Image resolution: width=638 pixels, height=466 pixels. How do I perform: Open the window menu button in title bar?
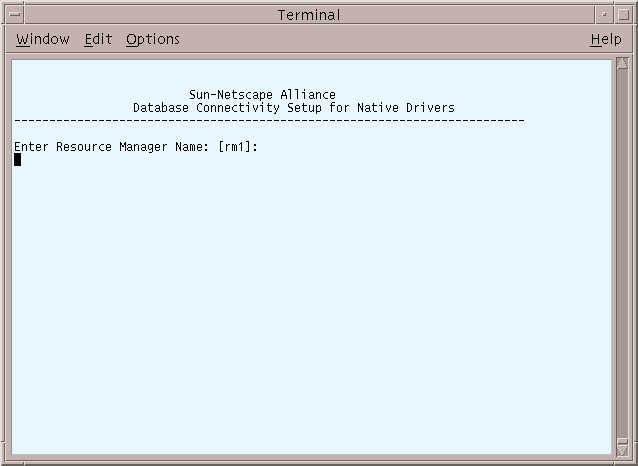click(x=15, y=15)
